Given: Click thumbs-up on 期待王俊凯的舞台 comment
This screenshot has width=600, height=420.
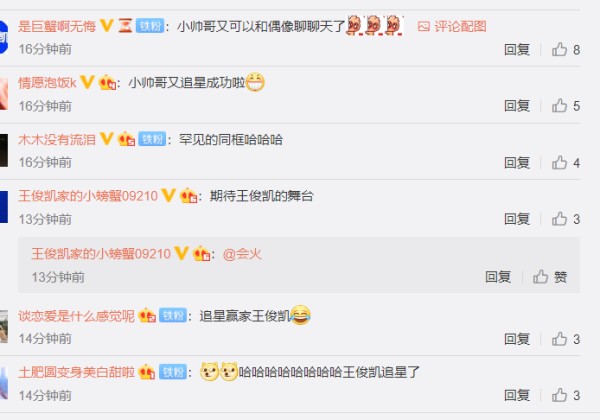Looking at the screenshot, I should click(566, 219).
